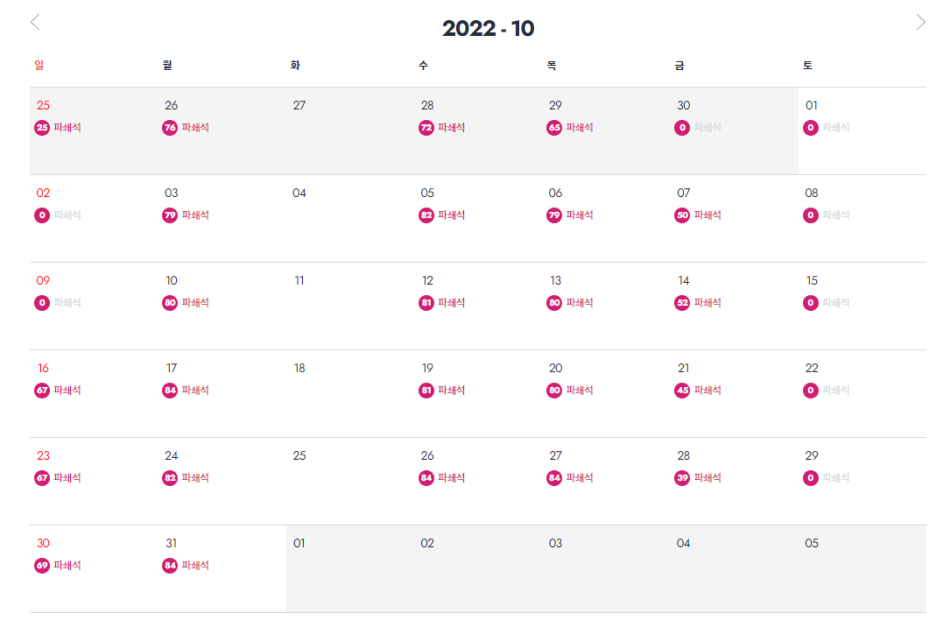Open 파쇄석 entry on October 26
936x620 pixels.
pos(451,478)
